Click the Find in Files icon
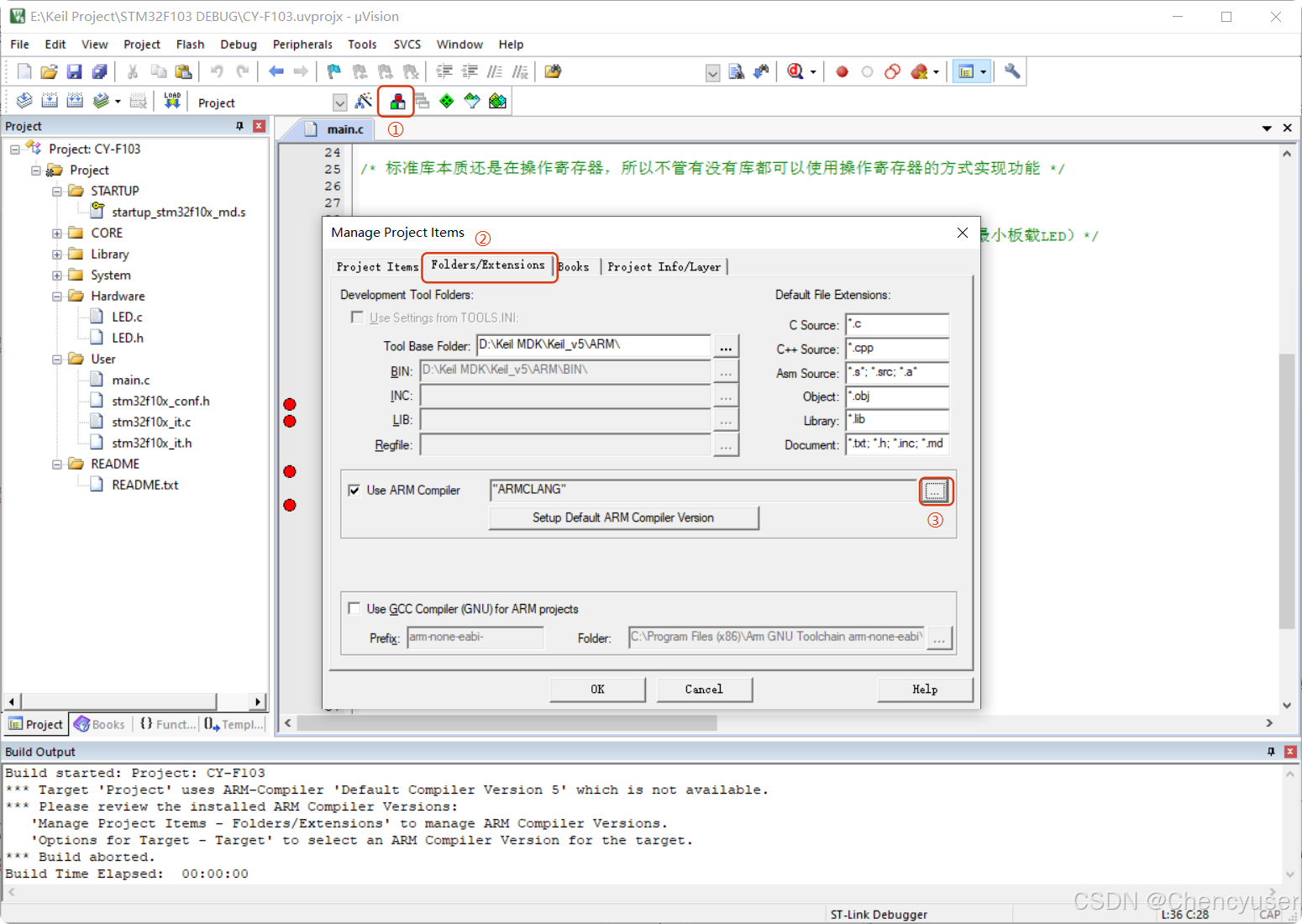The width and height of the screenshot is (1302, 924). (x=553, y=72)
